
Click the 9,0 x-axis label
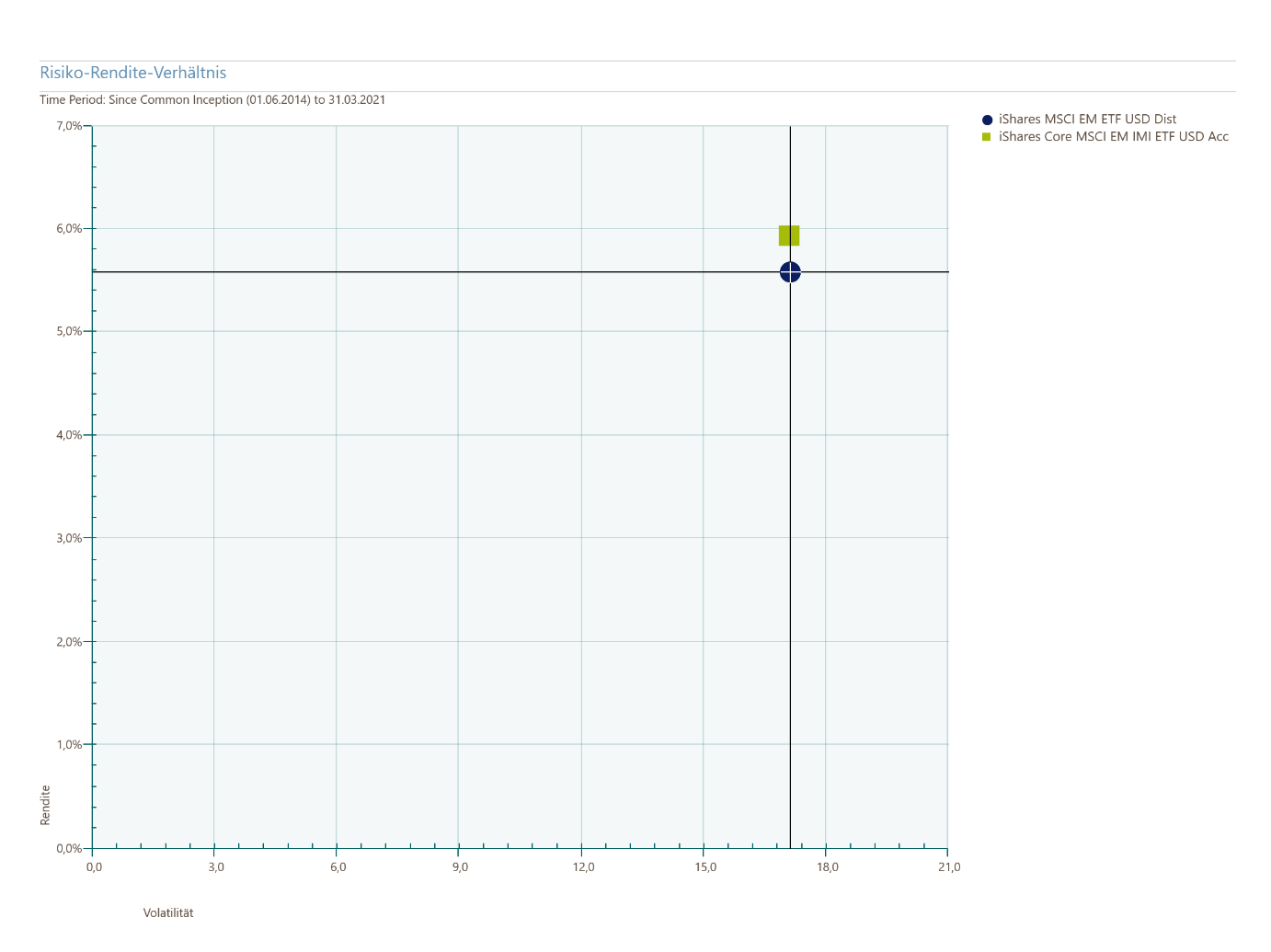tap(461, 867)
